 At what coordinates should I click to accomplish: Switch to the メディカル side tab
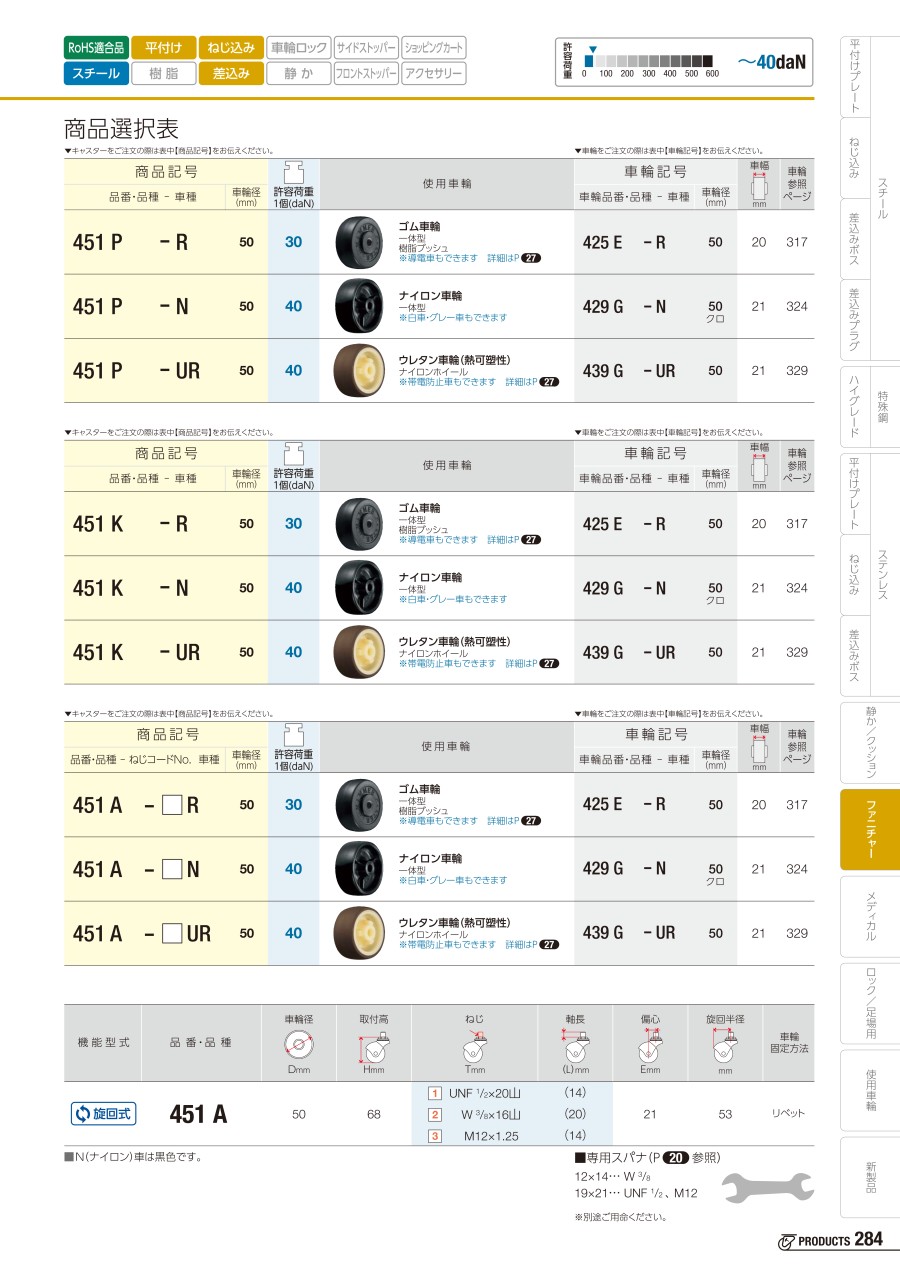pos(870,918)
